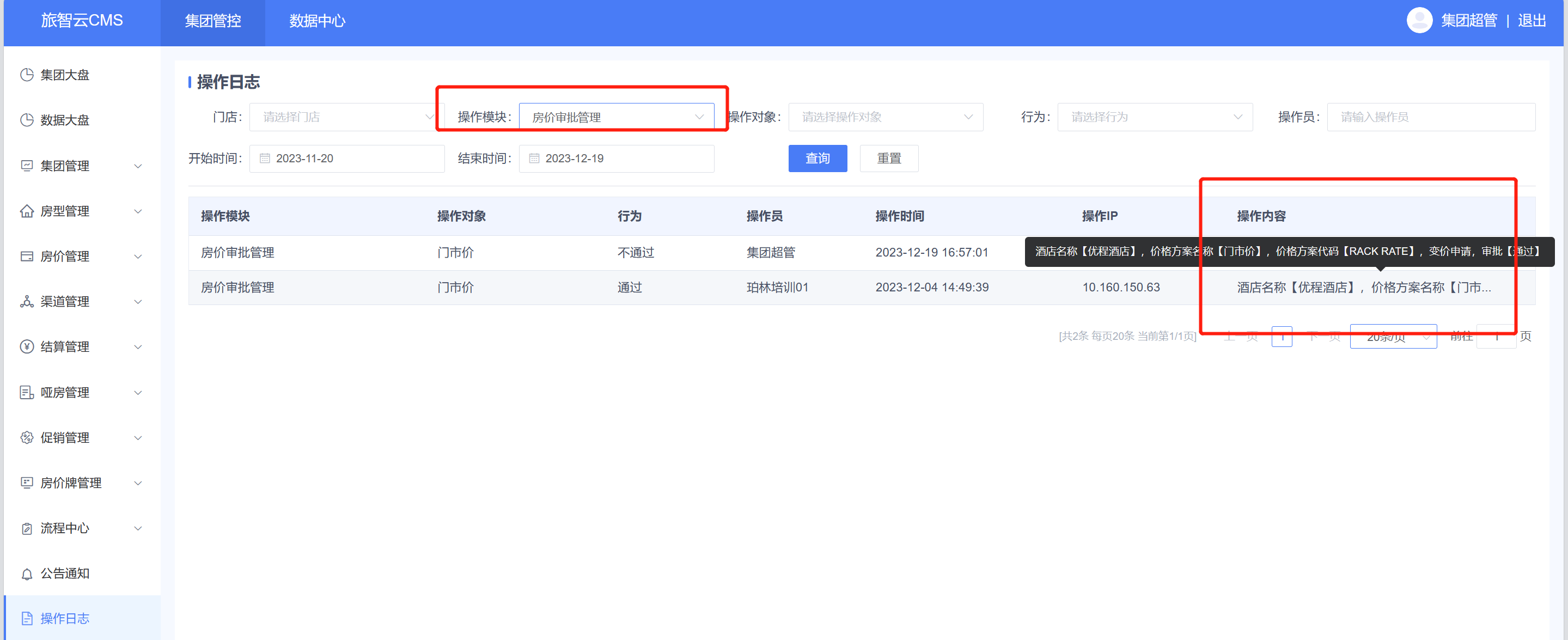
Task: Open the 操作模块 dropdown showing 房价审批管理
Action: 616,117
